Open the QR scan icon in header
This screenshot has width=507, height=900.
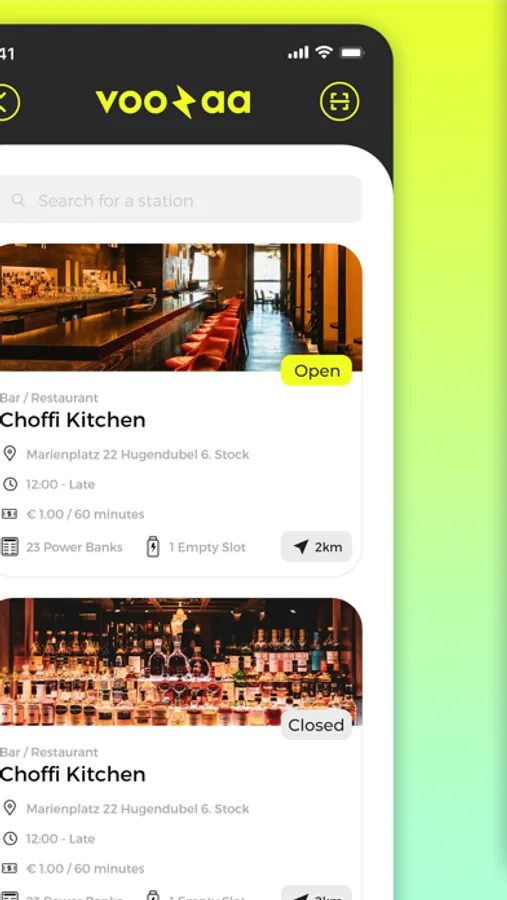coord(339,102)
